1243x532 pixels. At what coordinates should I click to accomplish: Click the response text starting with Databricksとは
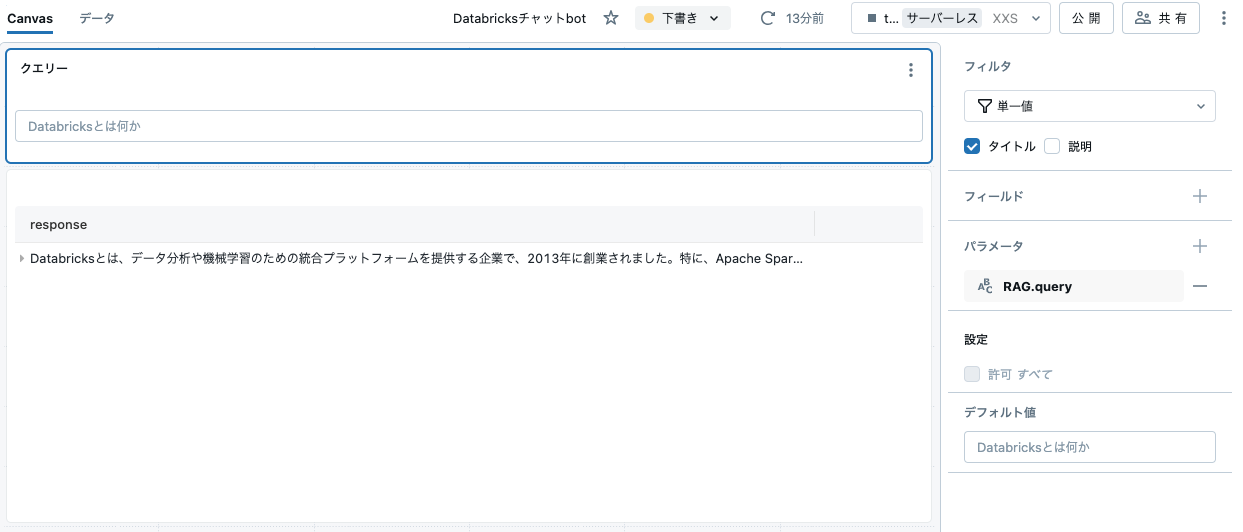416,258
